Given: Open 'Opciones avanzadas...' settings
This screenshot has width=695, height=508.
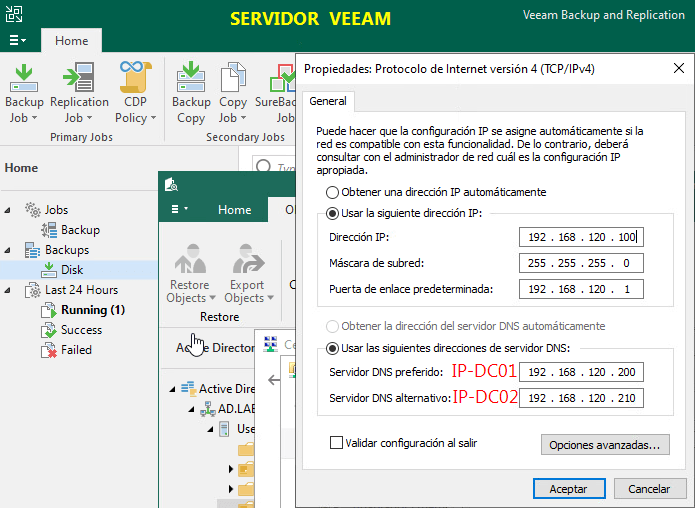Looking at the screenshot, I should pyautogui.click(x=603, y=444).
